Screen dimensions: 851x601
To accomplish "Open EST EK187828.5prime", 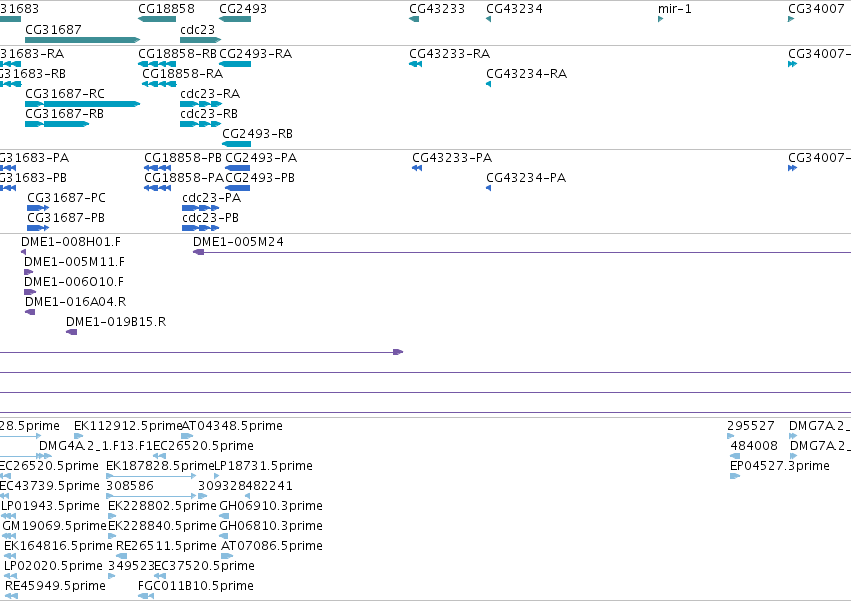I will pos(160,466).
